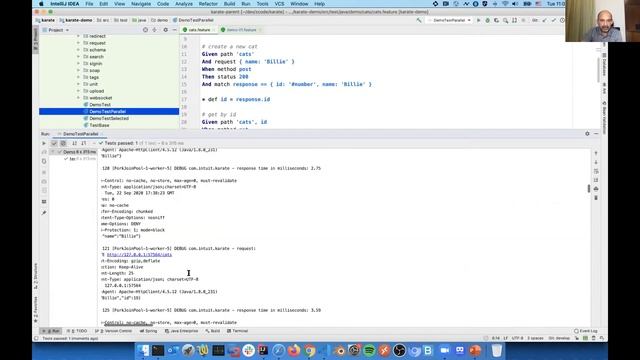Rerun the test using the Run panel play icon

tap(44, 143)
